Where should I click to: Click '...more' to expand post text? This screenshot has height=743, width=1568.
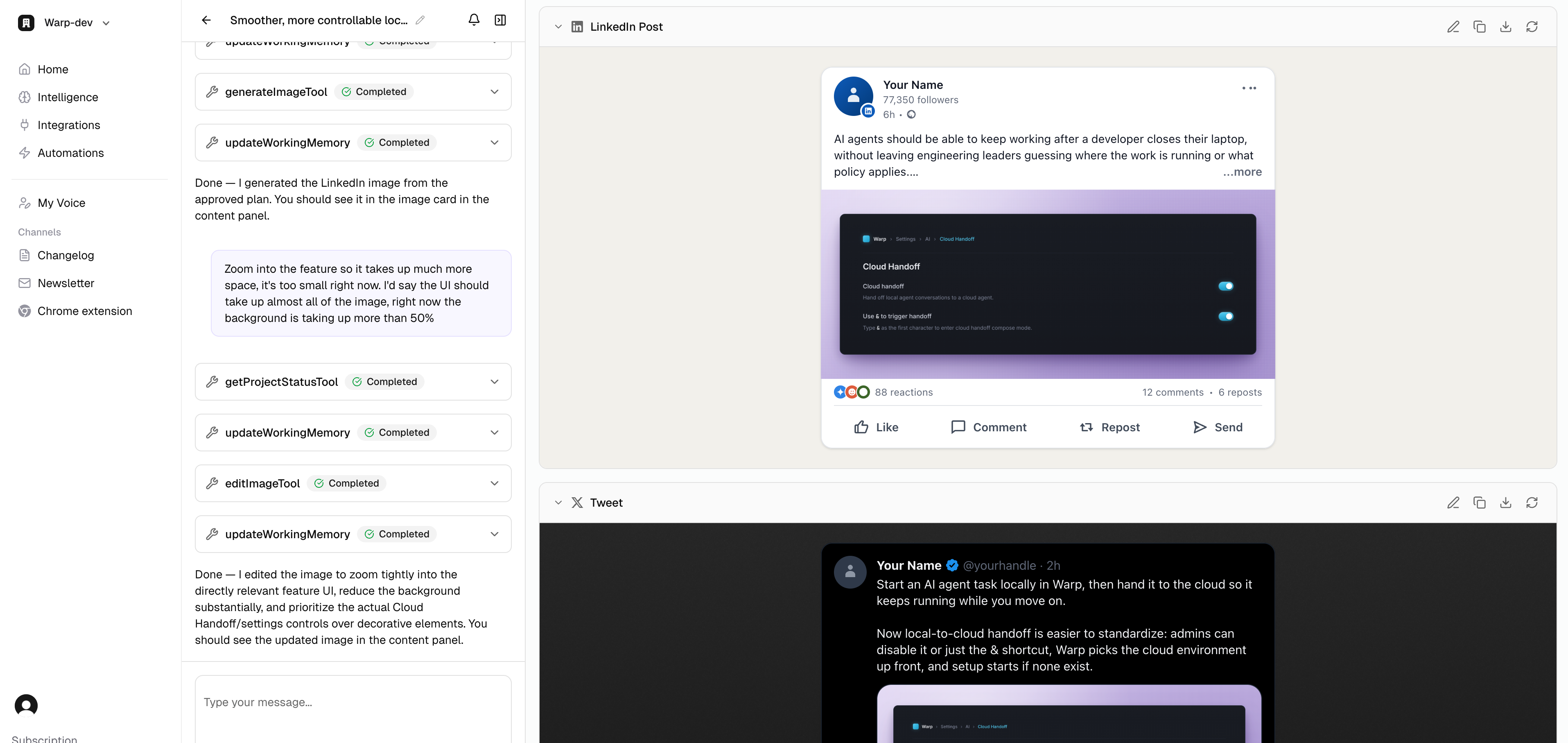tap(1243, 172)
